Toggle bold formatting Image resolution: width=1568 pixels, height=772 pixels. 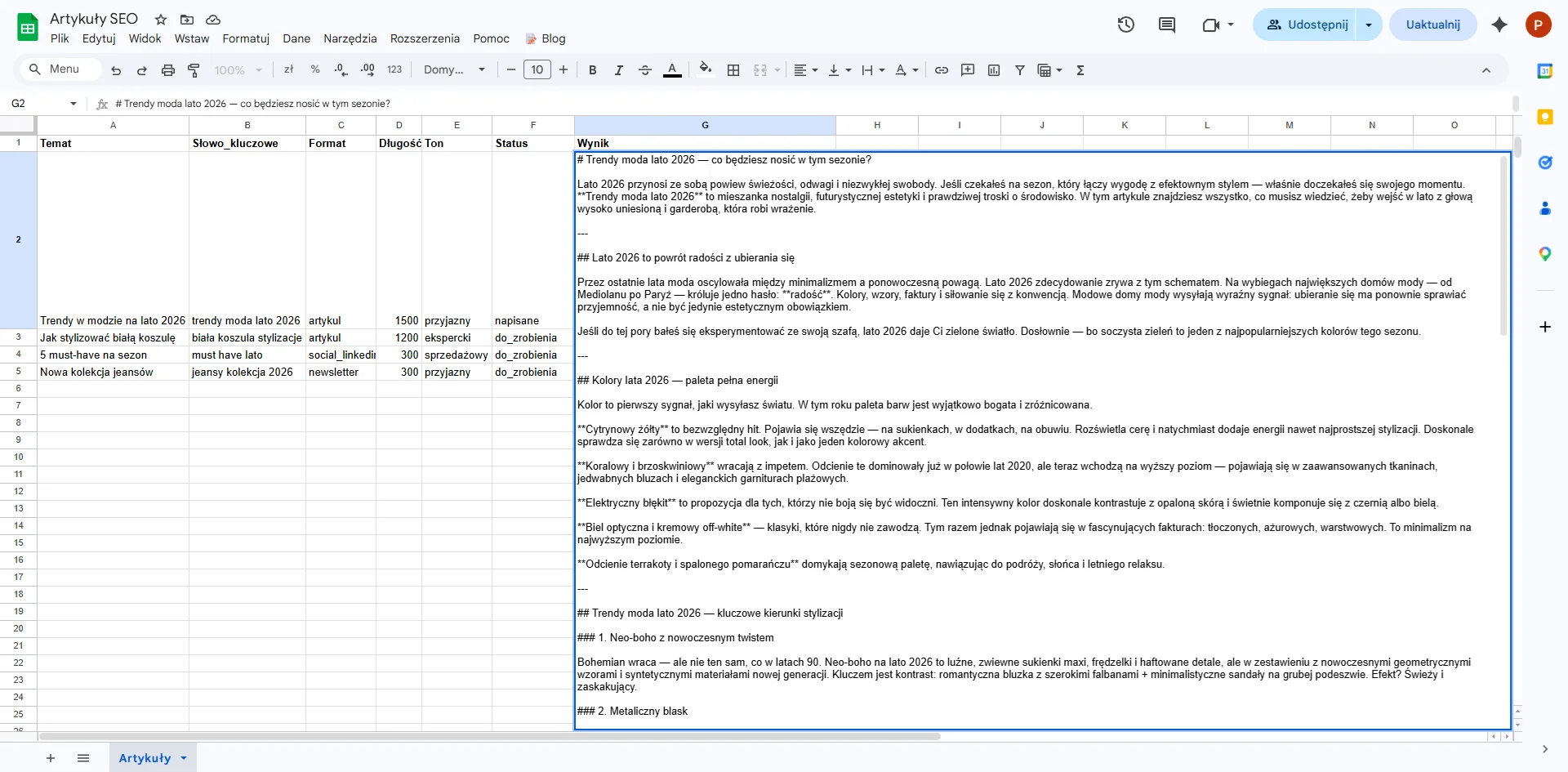[593, 70]
